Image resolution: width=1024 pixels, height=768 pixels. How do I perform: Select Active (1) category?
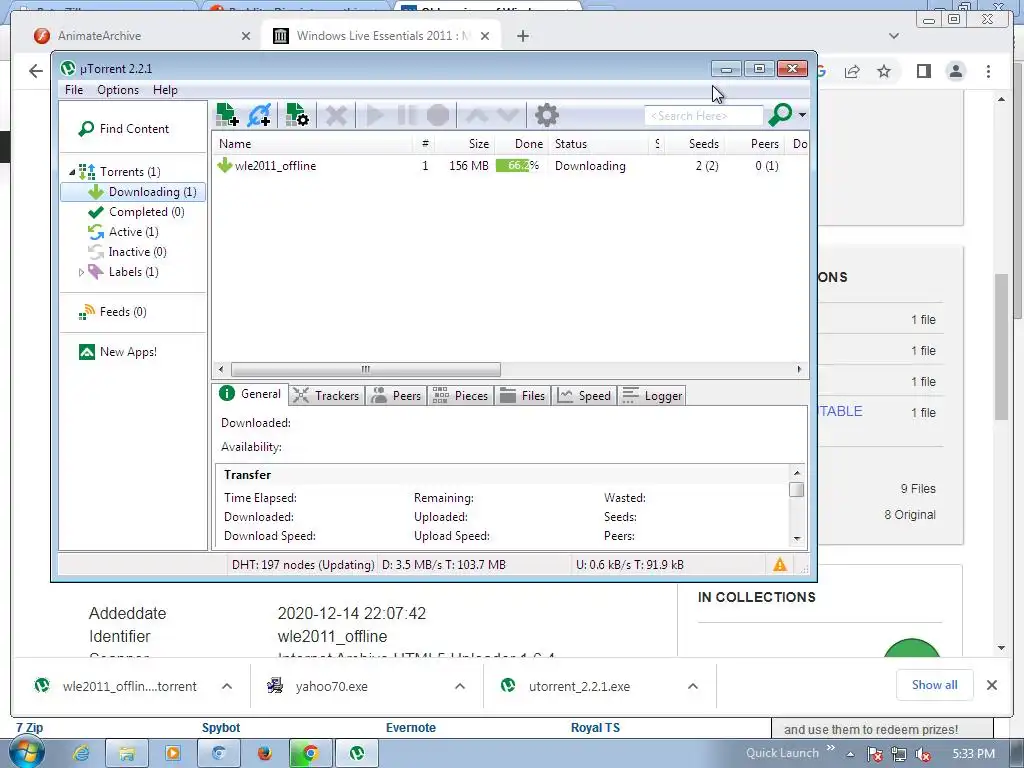pos(123,232)
